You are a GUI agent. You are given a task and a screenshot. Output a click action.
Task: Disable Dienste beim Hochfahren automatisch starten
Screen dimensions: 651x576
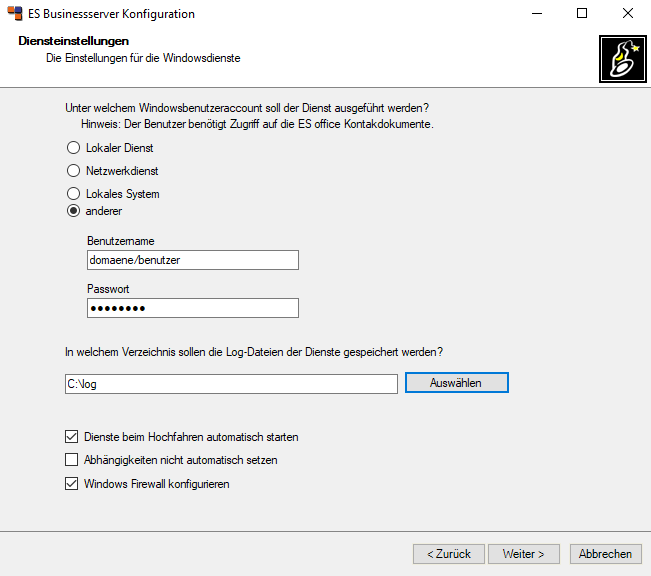click(71, 437)
